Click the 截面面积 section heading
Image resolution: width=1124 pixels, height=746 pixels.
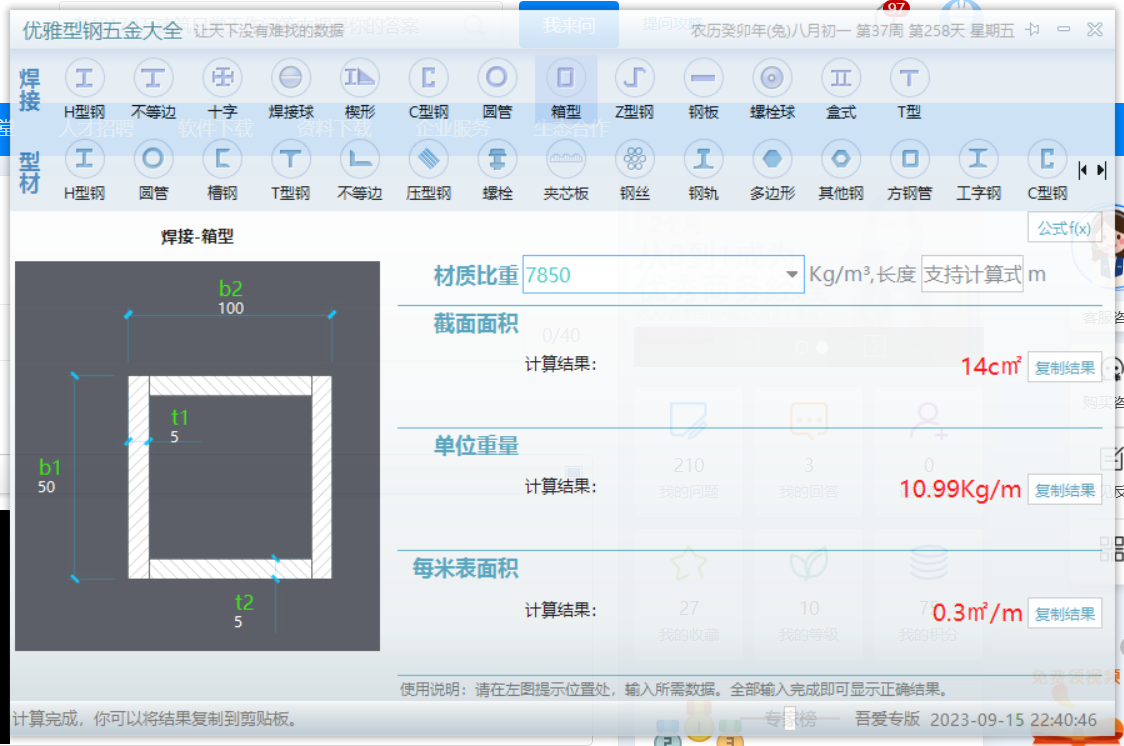coord(475,324)
